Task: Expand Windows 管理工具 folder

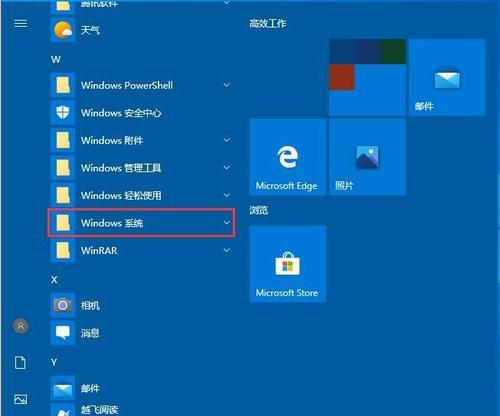Action: [x=141, y=168]
